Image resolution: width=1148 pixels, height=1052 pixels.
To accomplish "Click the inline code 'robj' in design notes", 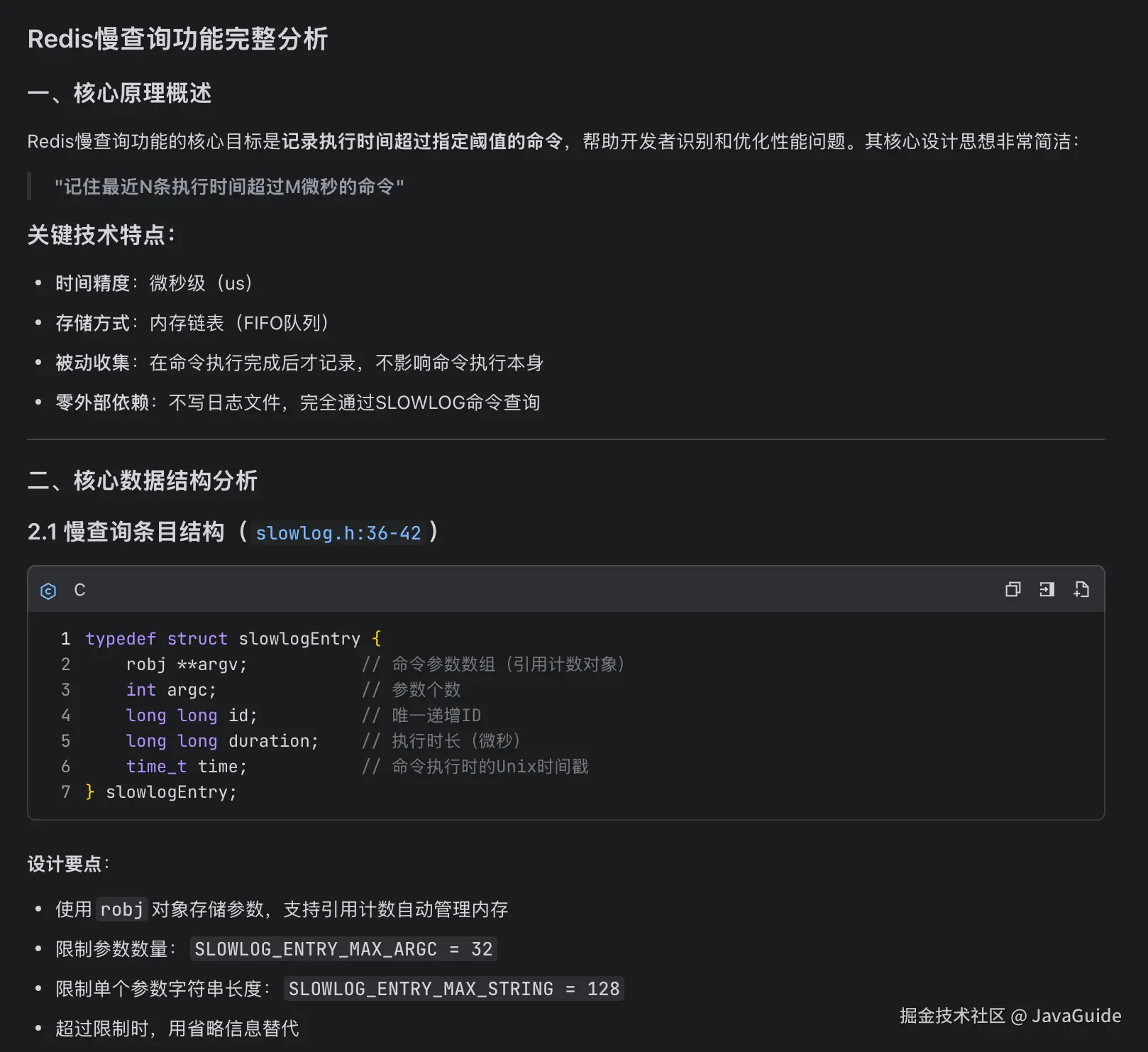I will [x=122, y=909].
